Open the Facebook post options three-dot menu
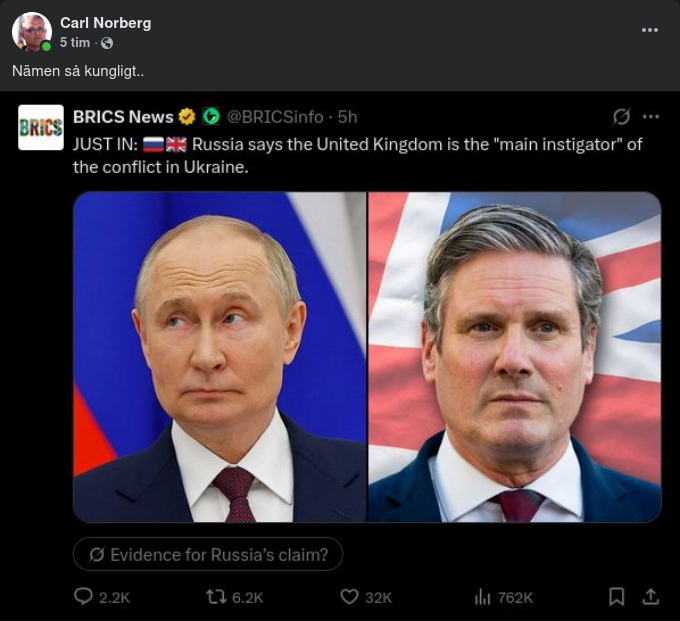Image resolution: width=680 pixels, height=621 pixels. tap(650, 30)
